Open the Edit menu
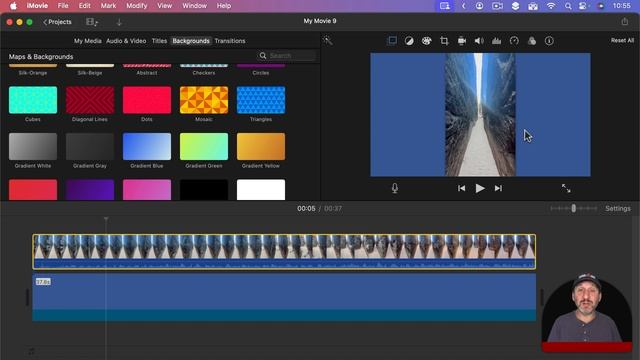Screen dimensions: 640x360 (84, 6)
